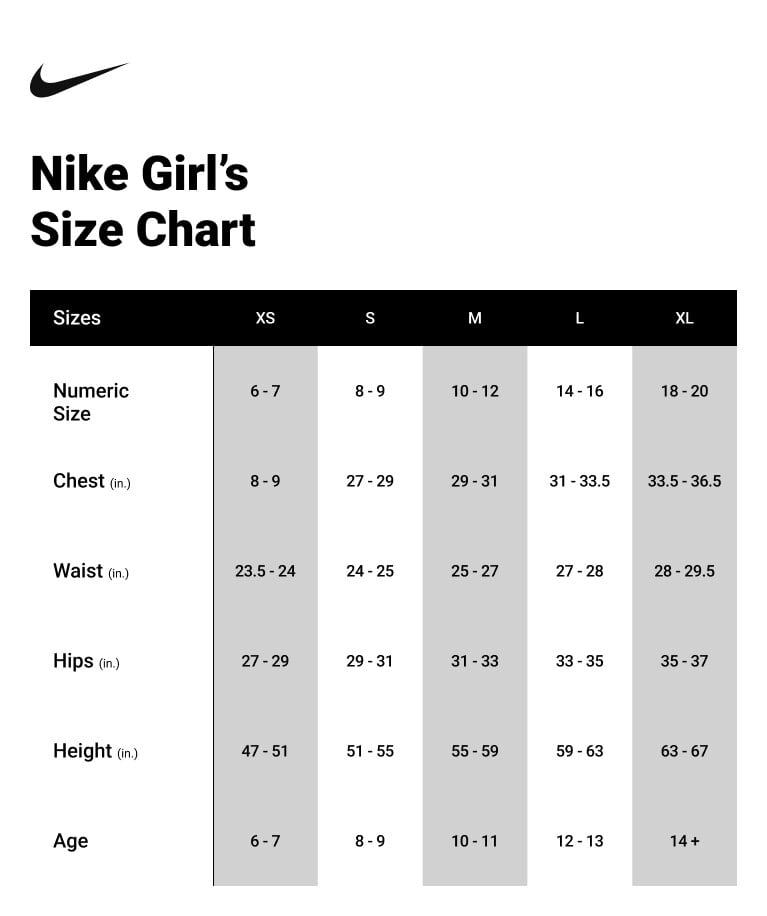Select the 18 - 20 numeric size cell
The height and width of the screenshot is (916, 767).
click(x=684, y=391)
